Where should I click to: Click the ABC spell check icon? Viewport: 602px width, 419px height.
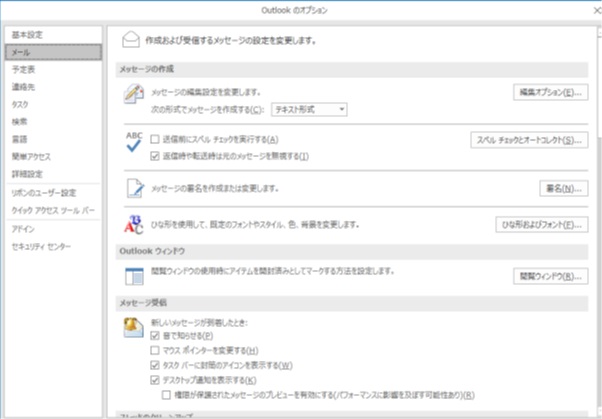point(133,145)
